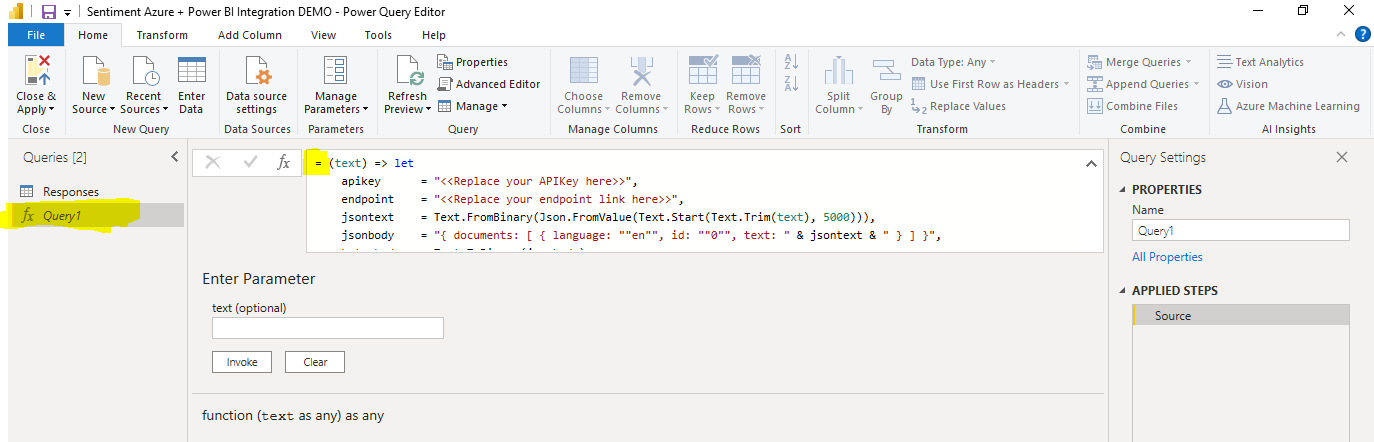Image resolution: width=1374 pixels, height=442 pixels.
Task: Click the Refresh Preview icon
Action: pos(408,72)
